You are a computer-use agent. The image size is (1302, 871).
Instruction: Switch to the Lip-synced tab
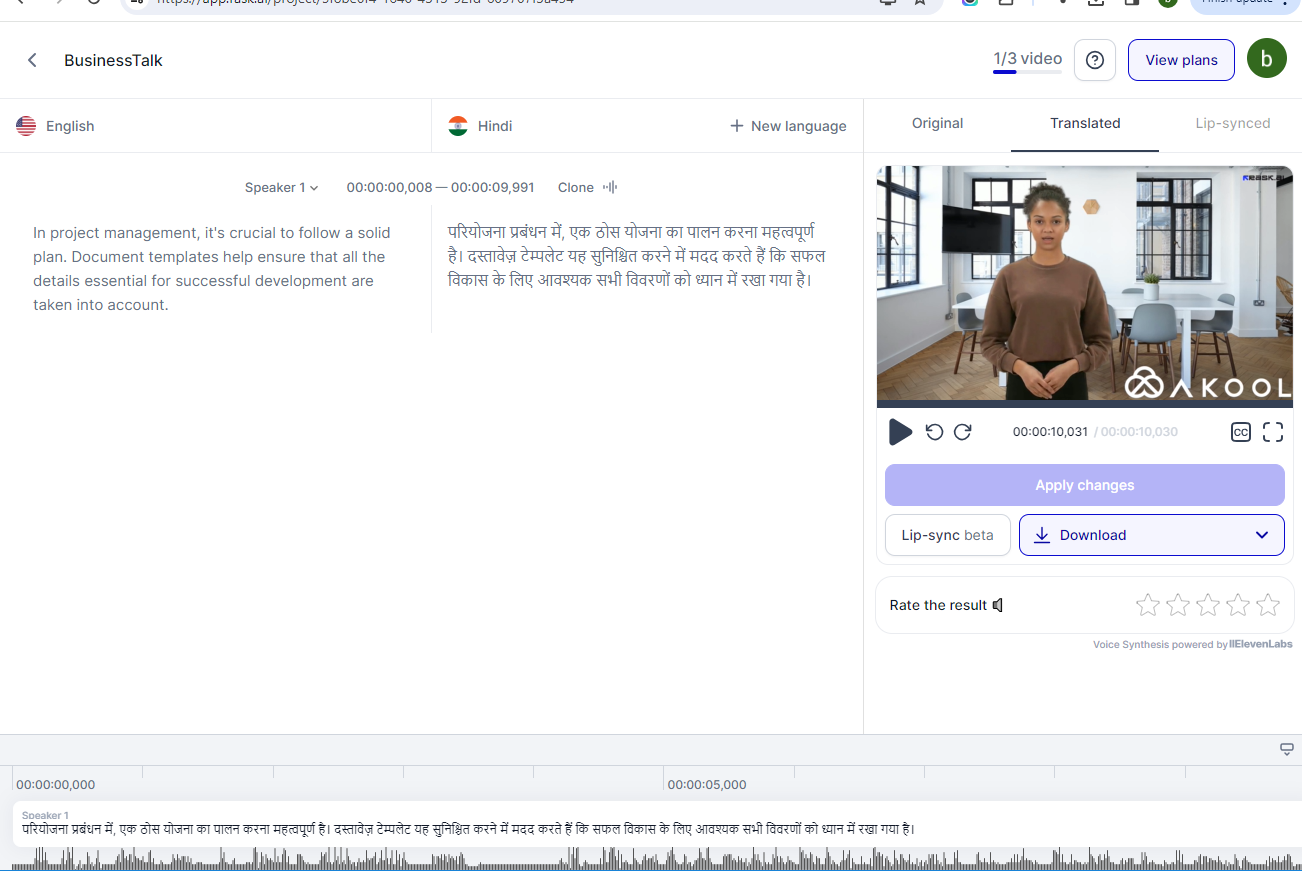(1233, 123)
